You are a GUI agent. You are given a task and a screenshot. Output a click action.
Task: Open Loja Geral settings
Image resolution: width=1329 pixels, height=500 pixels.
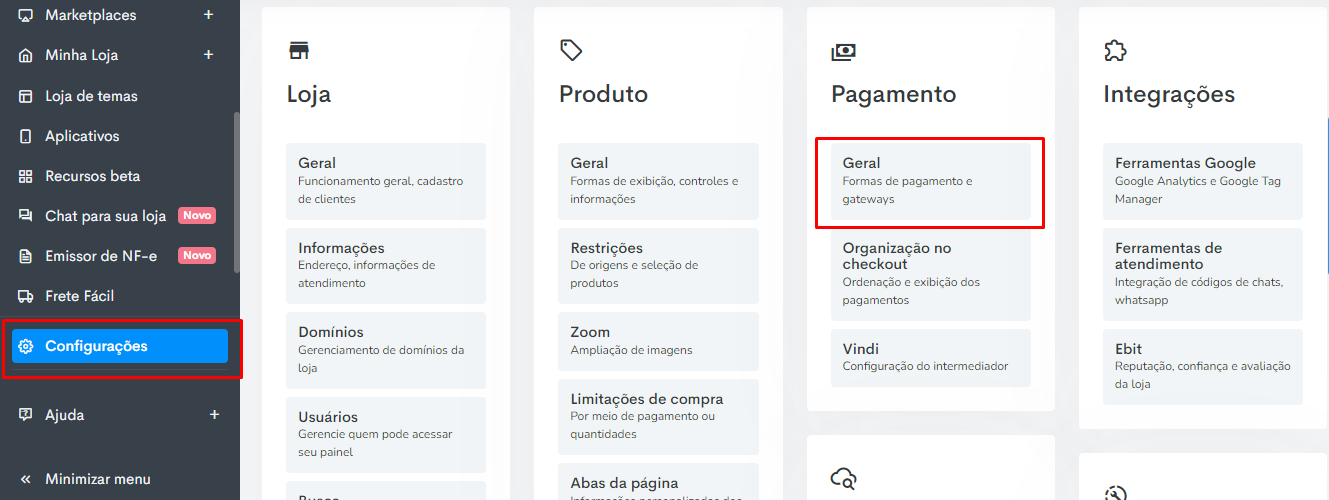point(386,181)
